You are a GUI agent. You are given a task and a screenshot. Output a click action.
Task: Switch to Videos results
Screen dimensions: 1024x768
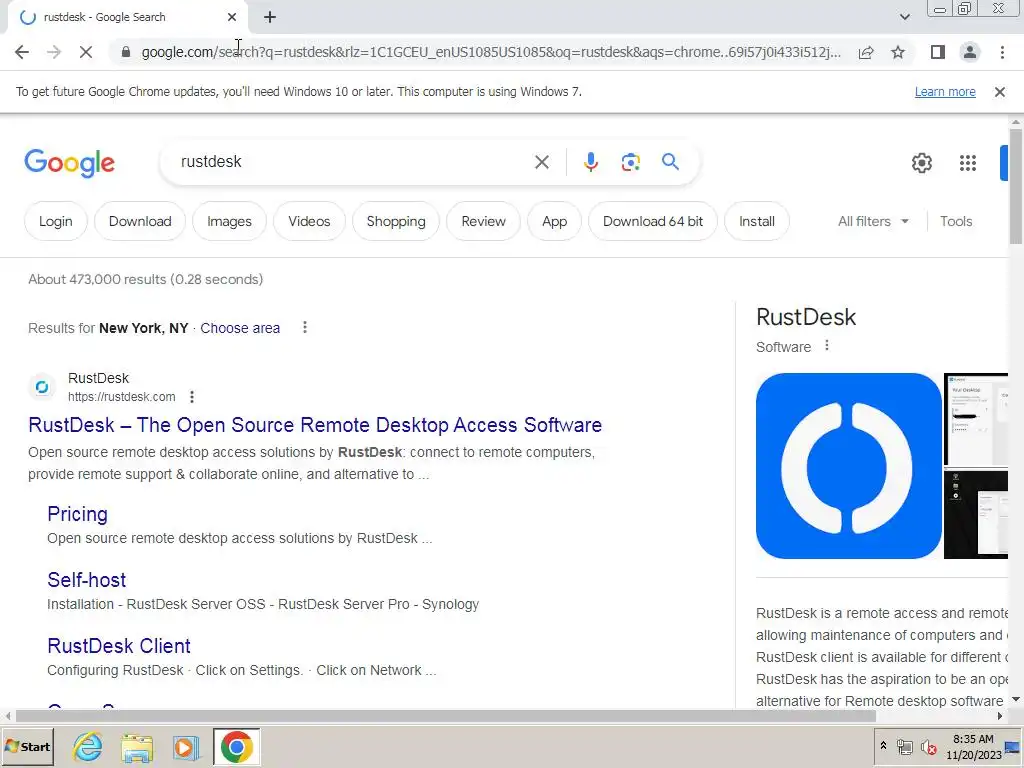pyautogui.click(x=309, y=221)
